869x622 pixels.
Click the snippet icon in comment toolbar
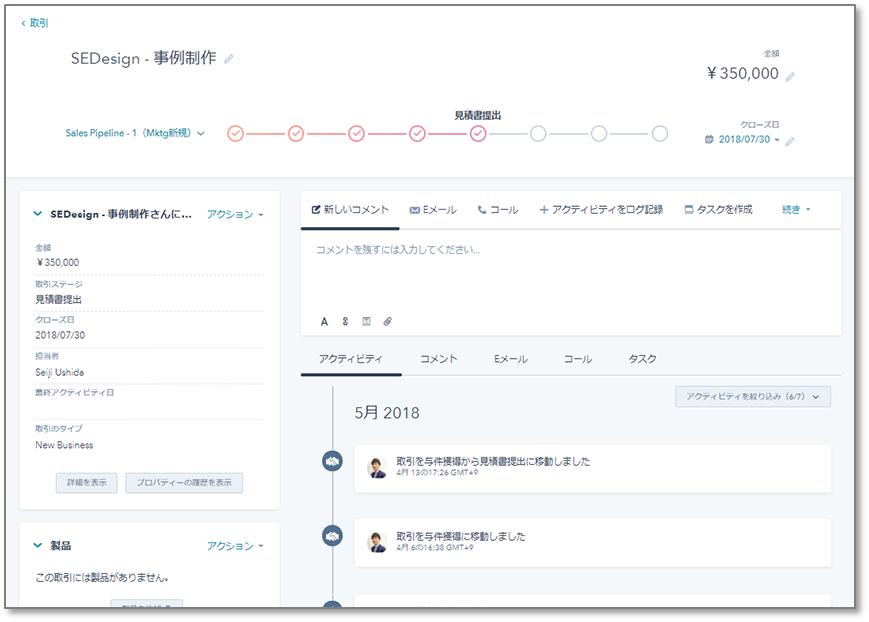[366, 321]
